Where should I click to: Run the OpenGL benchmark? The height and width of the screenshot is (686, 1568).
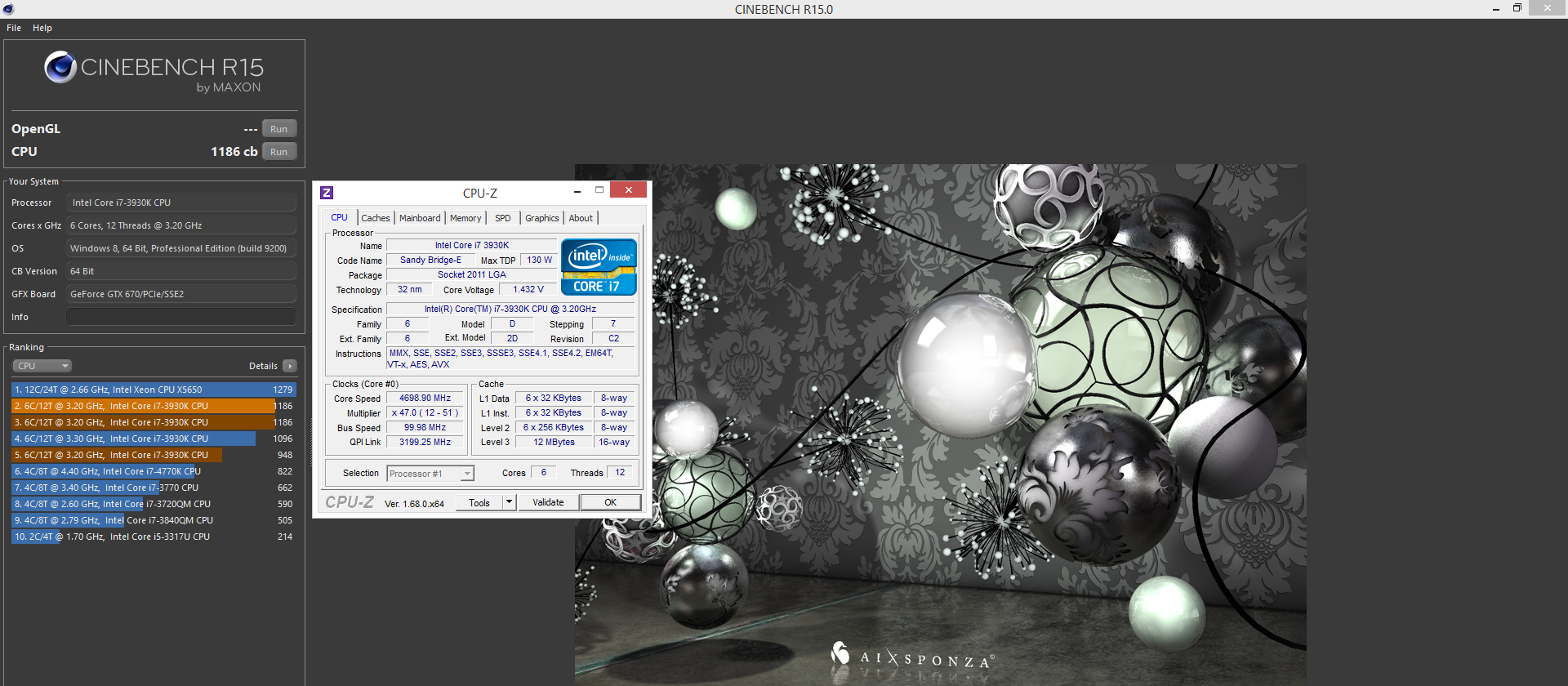(279, 129)
